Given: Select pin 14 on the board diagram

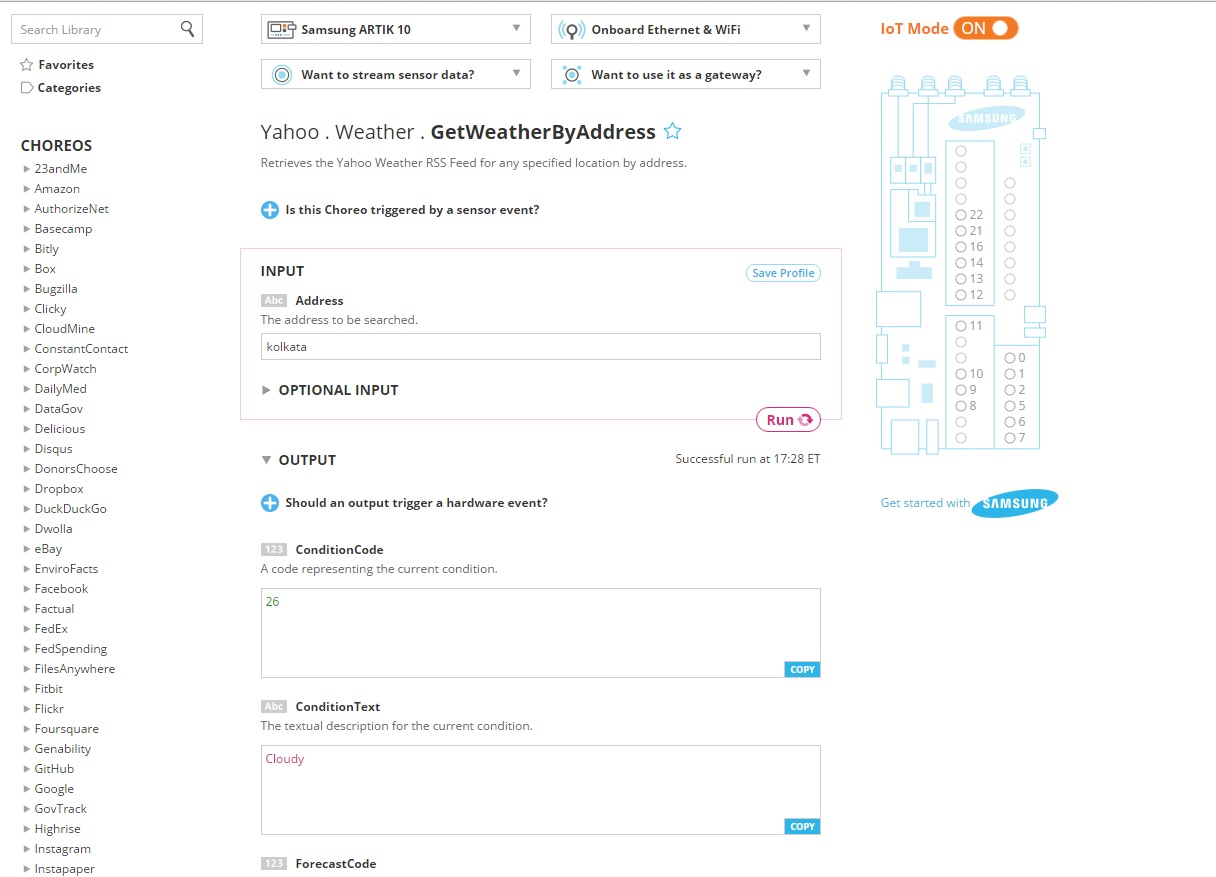Looking at the screenshot, I should (x=961, y=263).
